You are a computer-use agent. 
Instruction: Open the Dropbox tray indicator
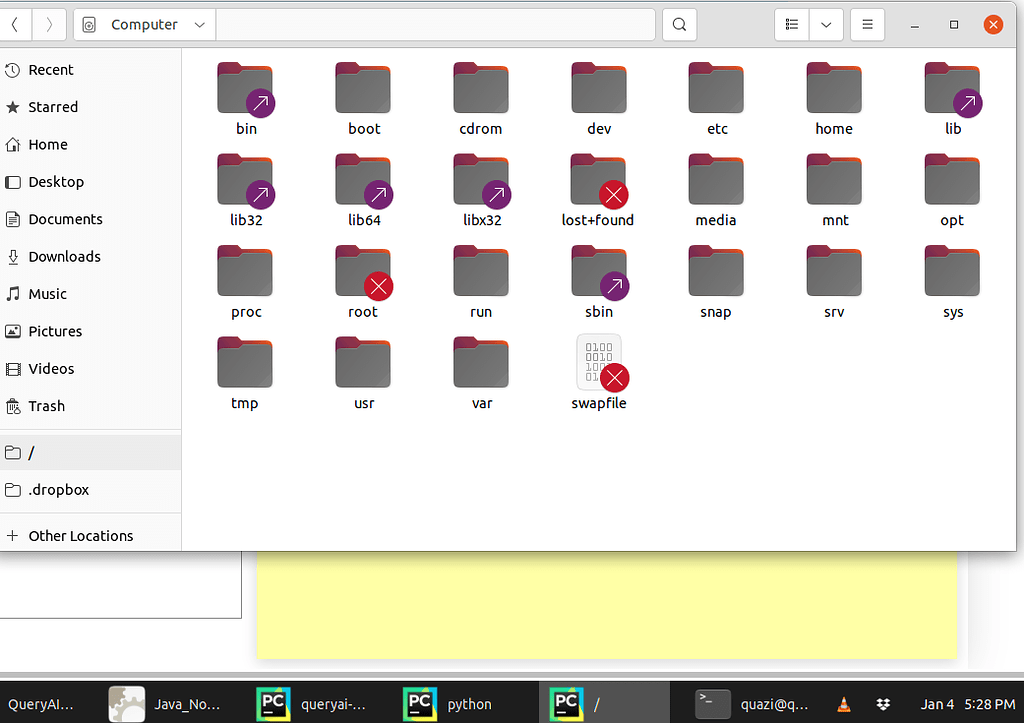pyautogui.click(x=883, y=704)
